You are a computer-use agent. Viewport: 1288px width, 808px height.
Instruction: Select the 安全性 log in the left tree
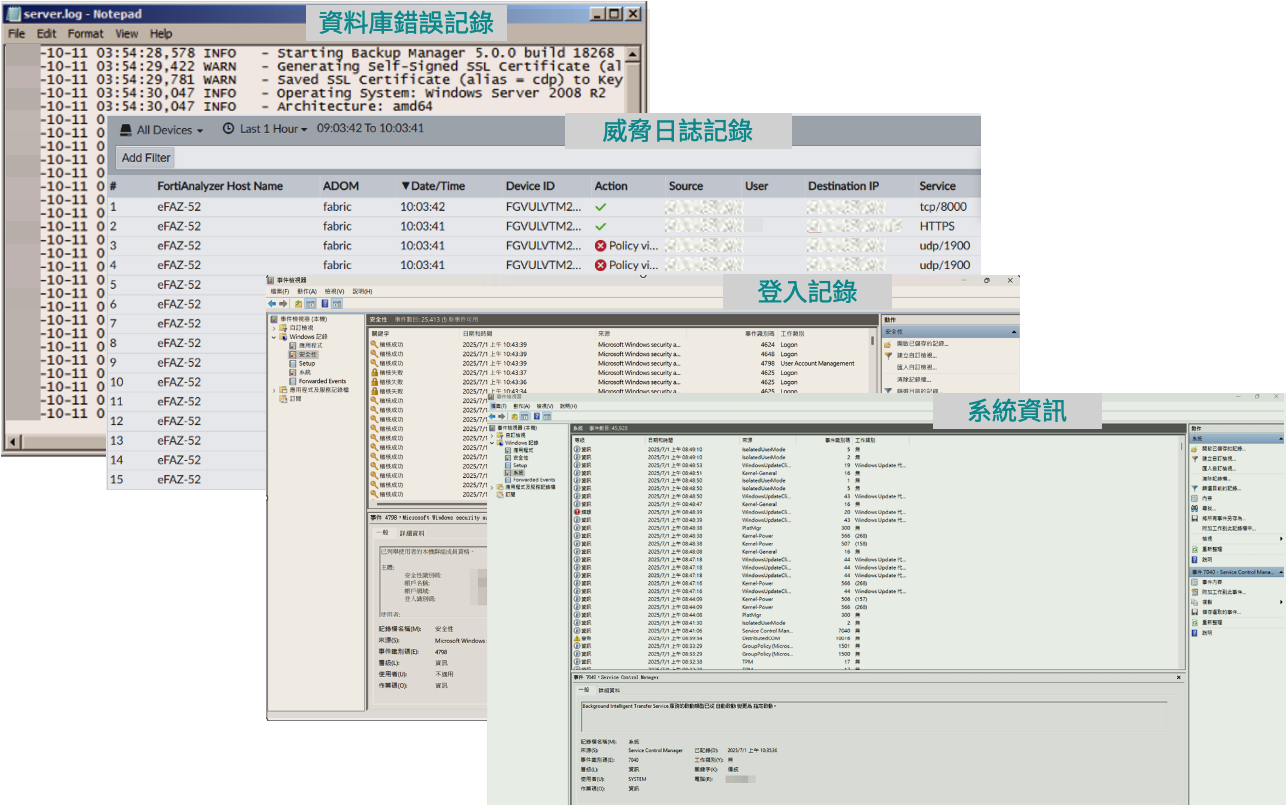307,354
